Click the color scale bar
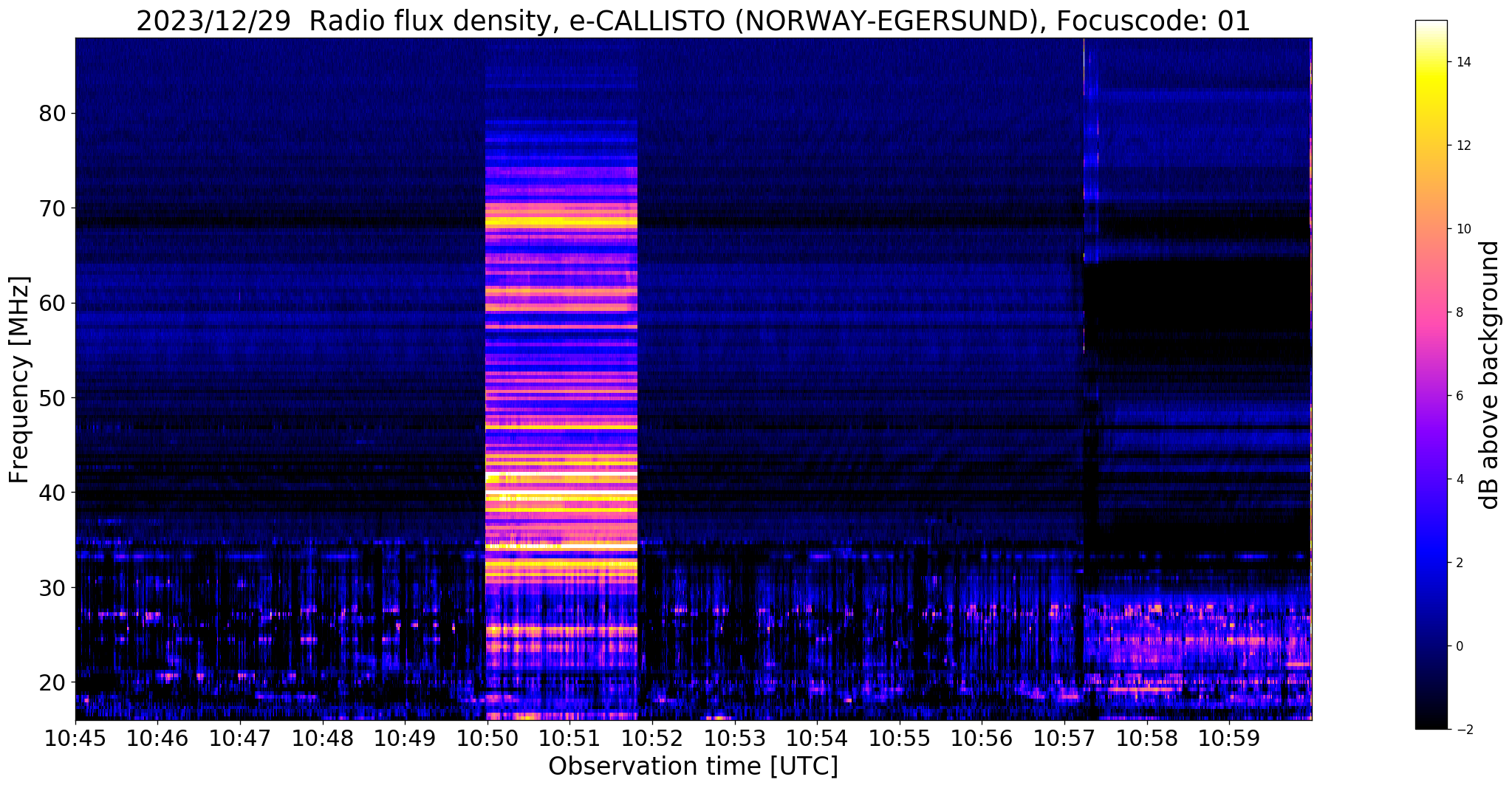The width and height of the screenshot is (1512, 788). [x=1431, y=375]
